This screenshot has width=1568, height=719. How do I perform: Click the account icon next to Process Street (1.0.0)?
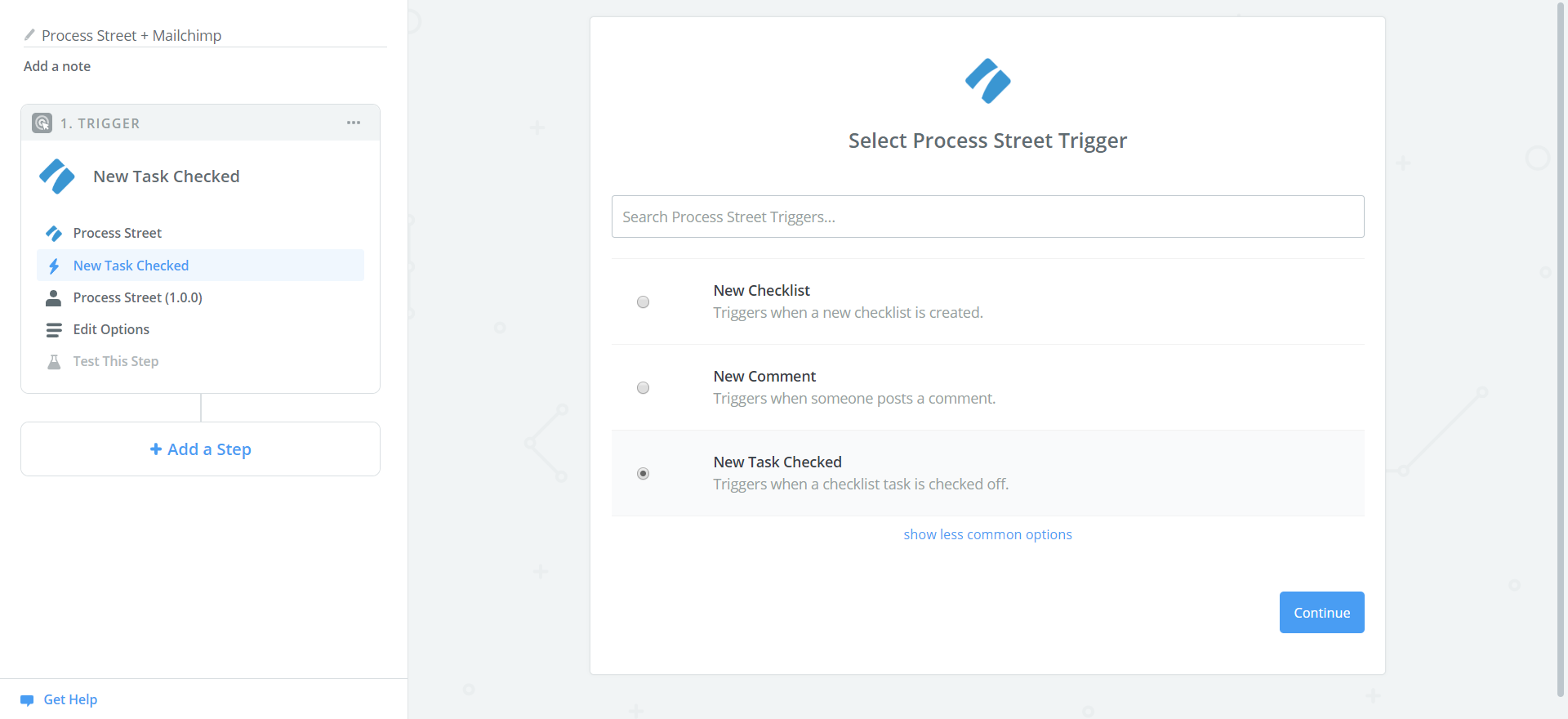(54, 297)
